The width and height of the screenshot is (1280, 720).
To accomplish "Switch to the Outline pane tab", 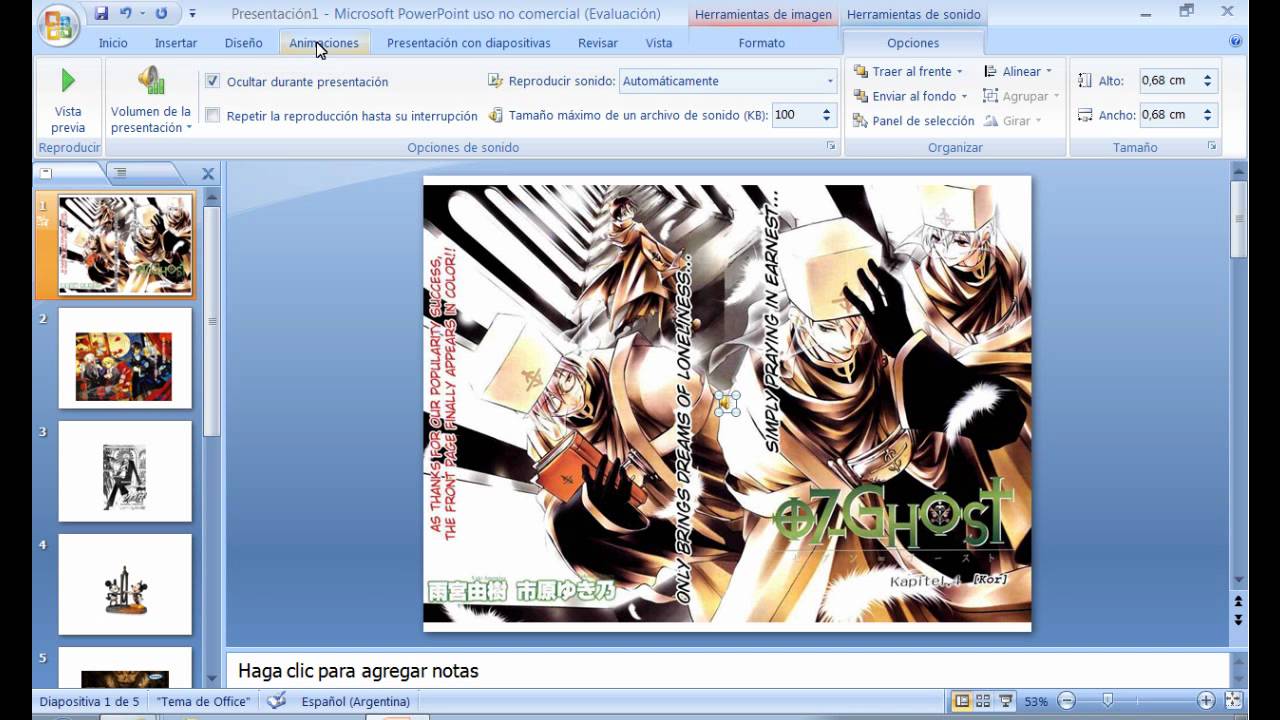I will coord(120,173).
